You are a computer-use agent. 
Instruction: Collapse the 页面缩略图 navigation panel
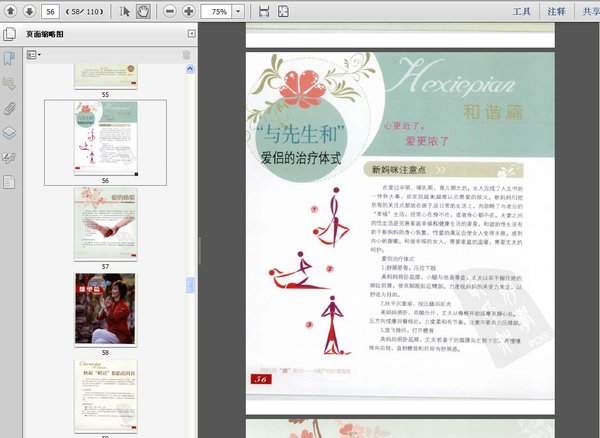click(x=191, y=34)
